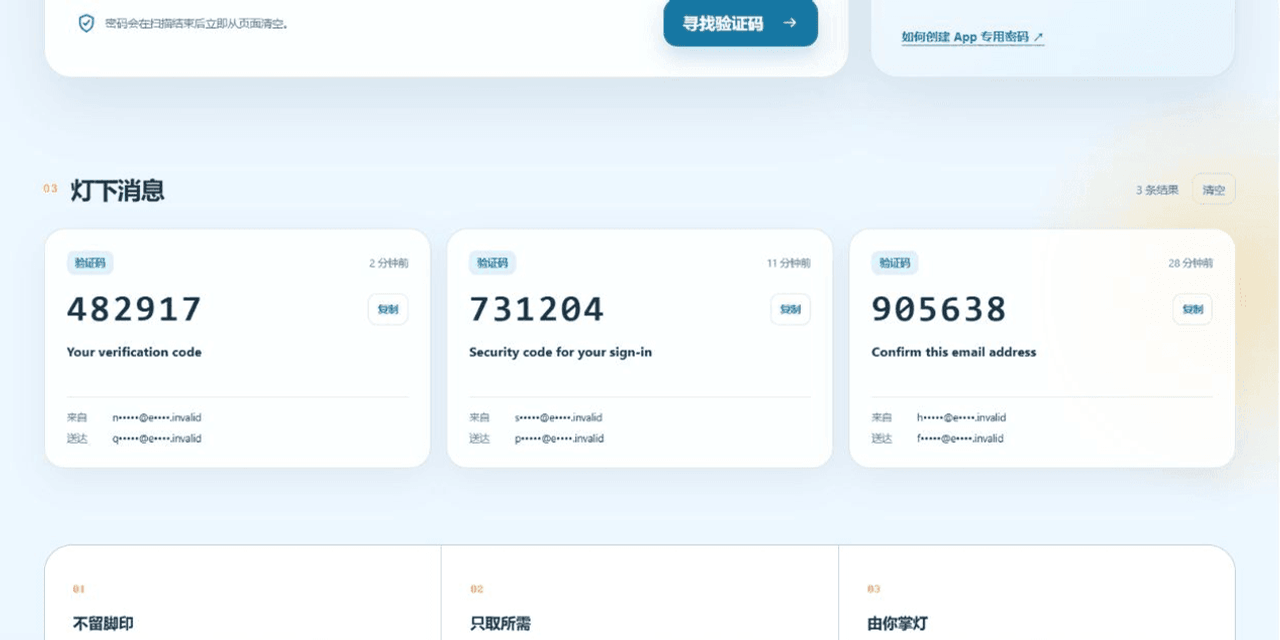Click the 3 条结果 result count
Screen dimensions: 1280x640
coord(1157,190)
